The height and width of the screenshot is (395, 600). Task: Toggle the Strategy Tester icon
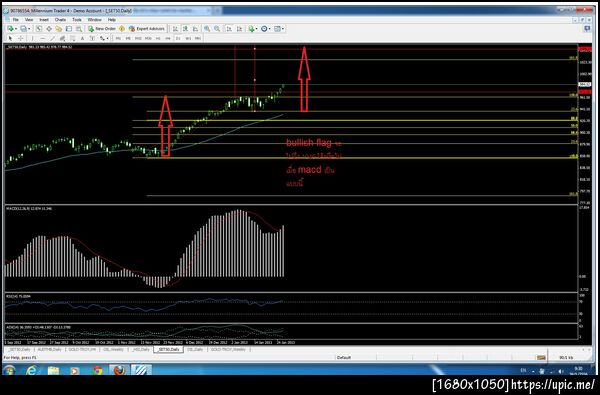[x=79, y=29]
